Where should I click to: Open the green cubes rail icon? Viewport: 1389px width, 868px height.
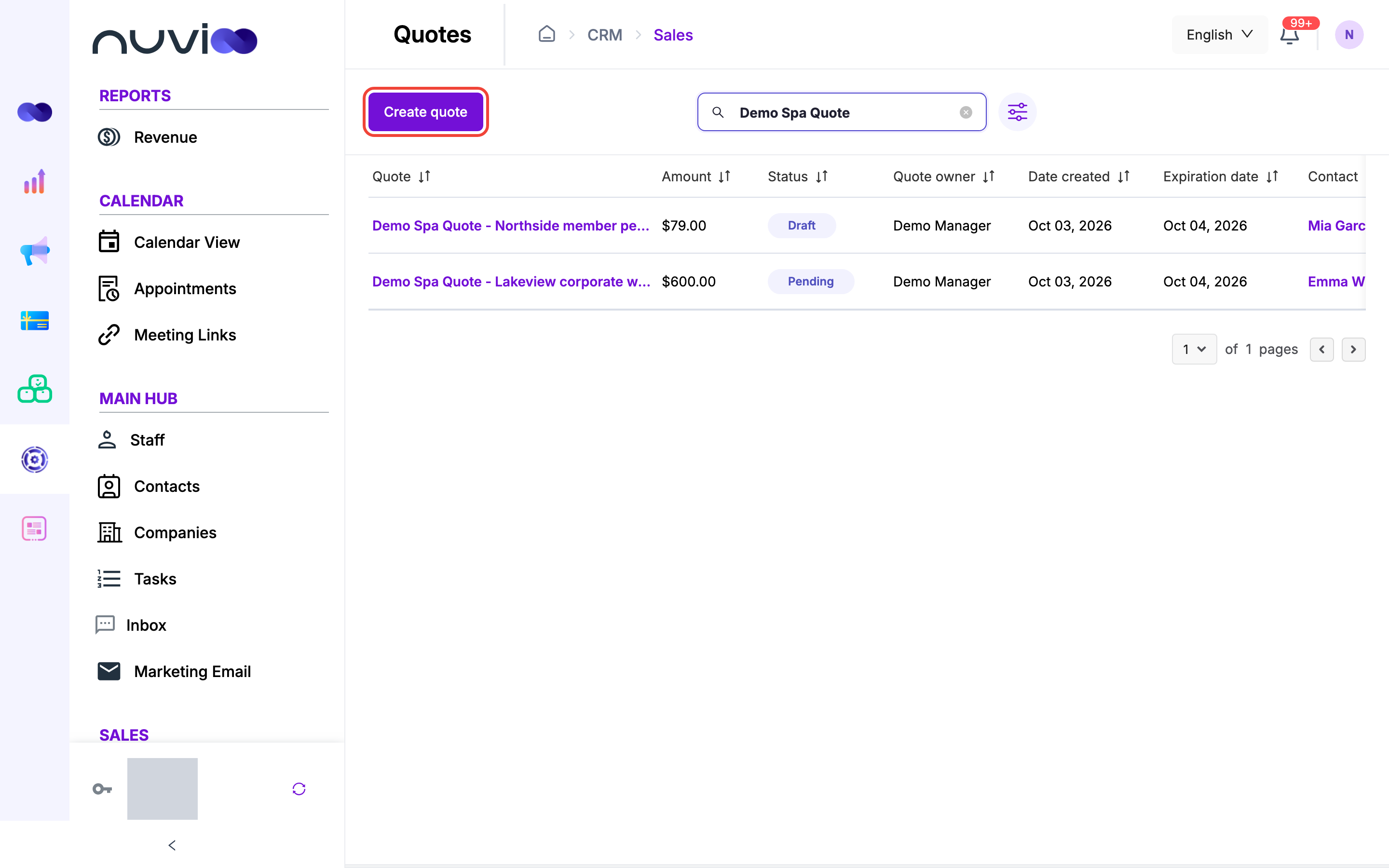tap(34, 389)
